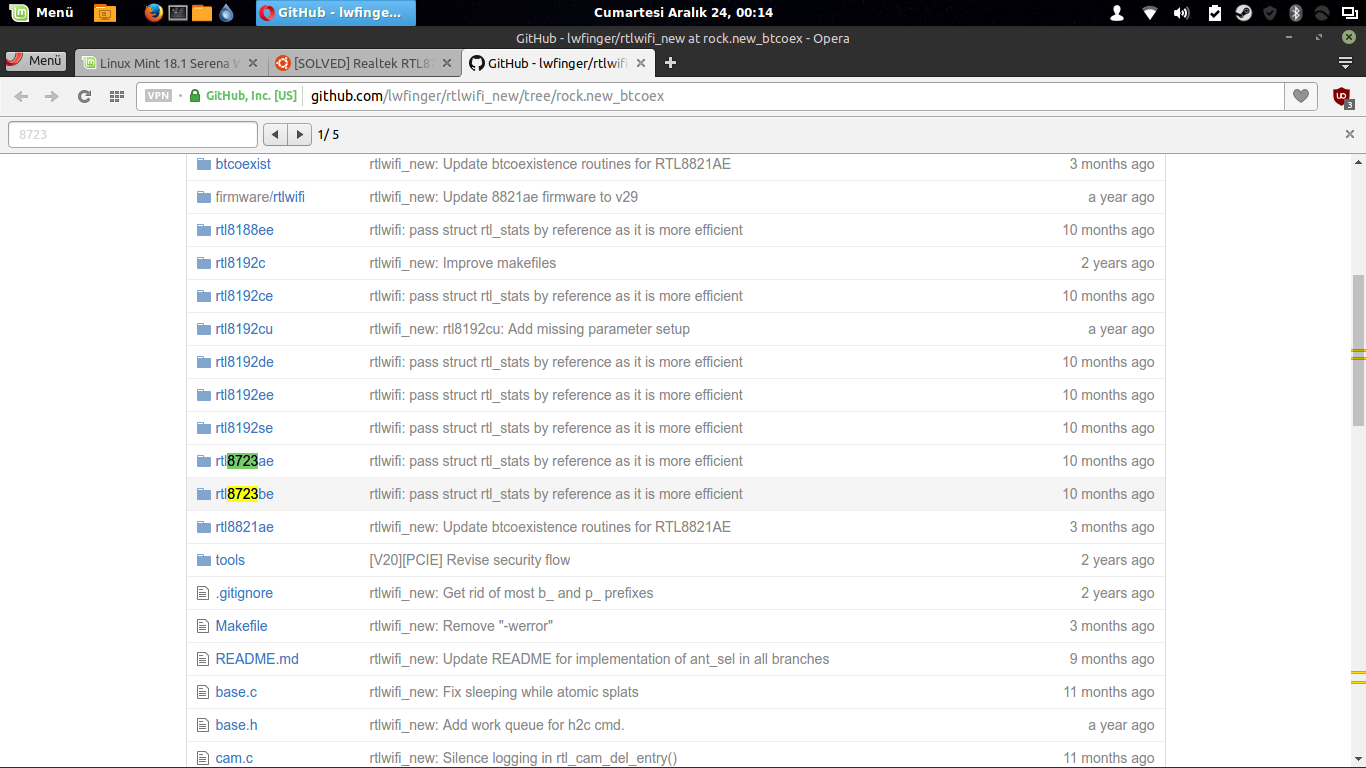Screen dimensions: 1366x768
Task: Open the tab menu icon at right of tab bar
Action: click(1346, 63)
